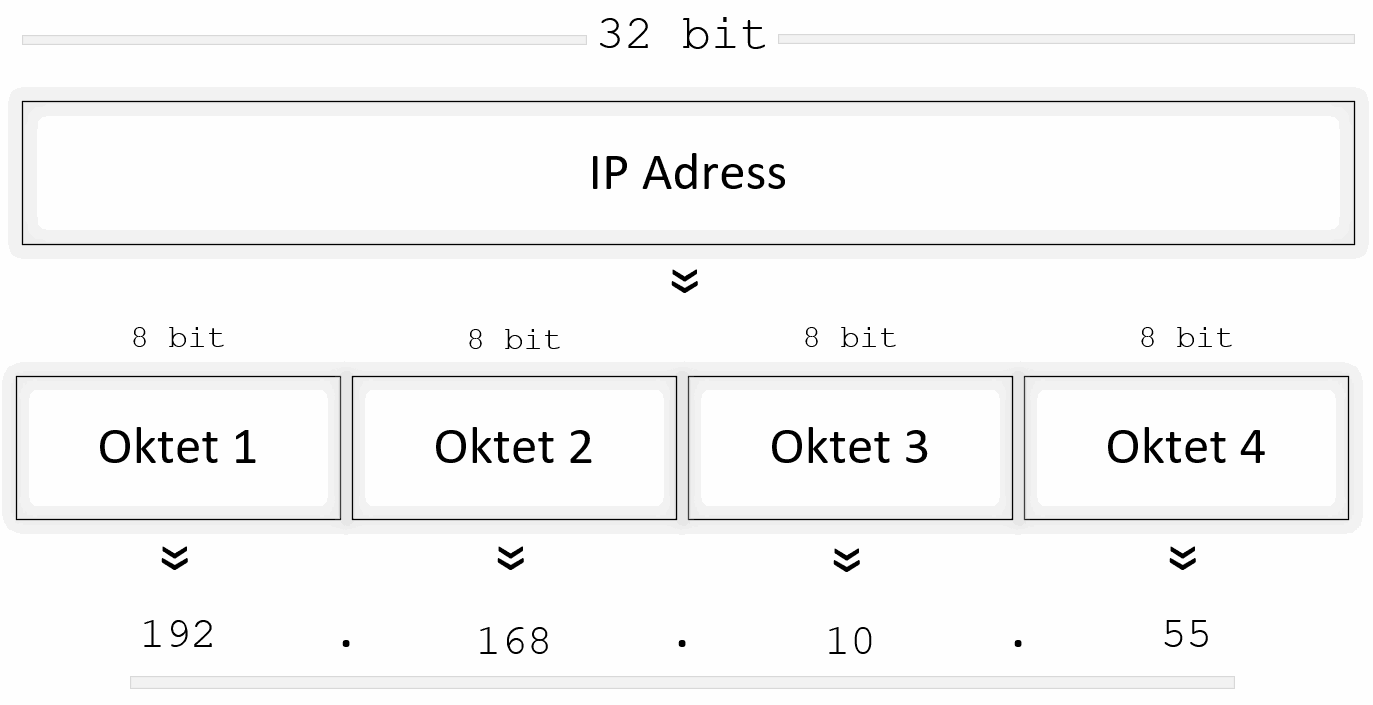Click the double chevron under Oktet 4
Screen dimensions: 1373x705
point(1183,558)
